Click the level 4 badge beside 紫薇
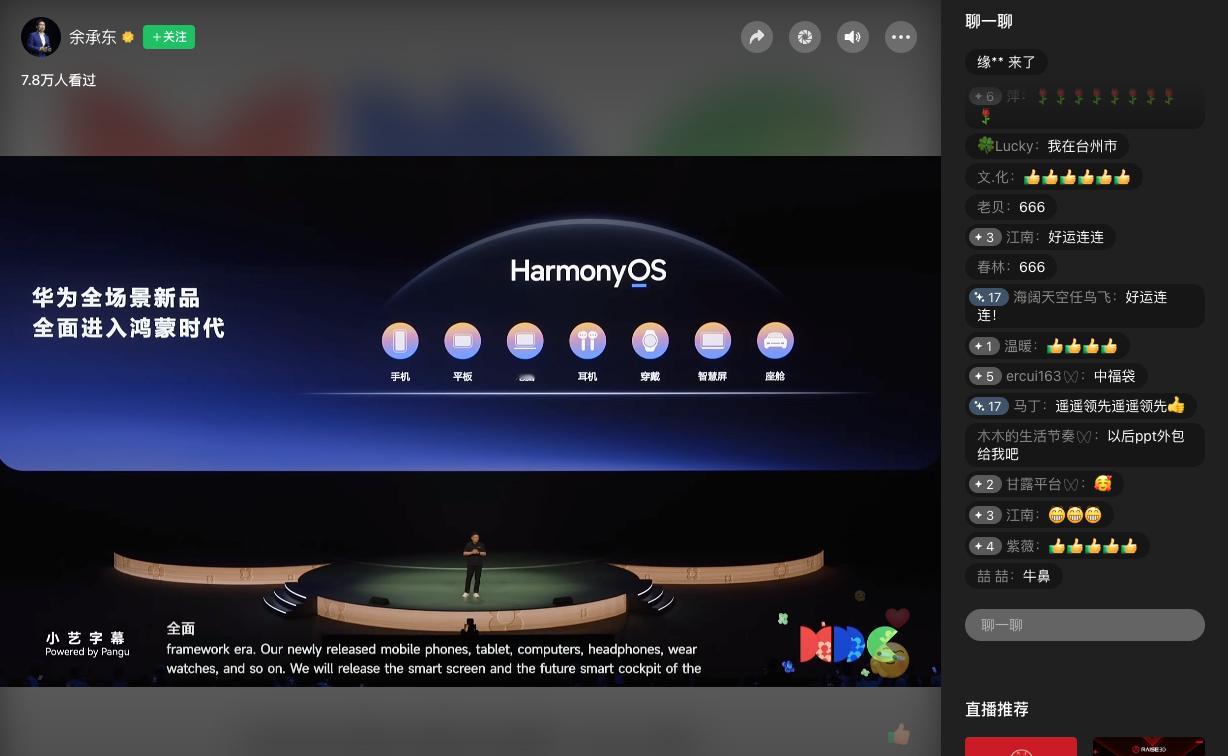This screenshot has height=756, width=1228. click(x=984, y=546)
